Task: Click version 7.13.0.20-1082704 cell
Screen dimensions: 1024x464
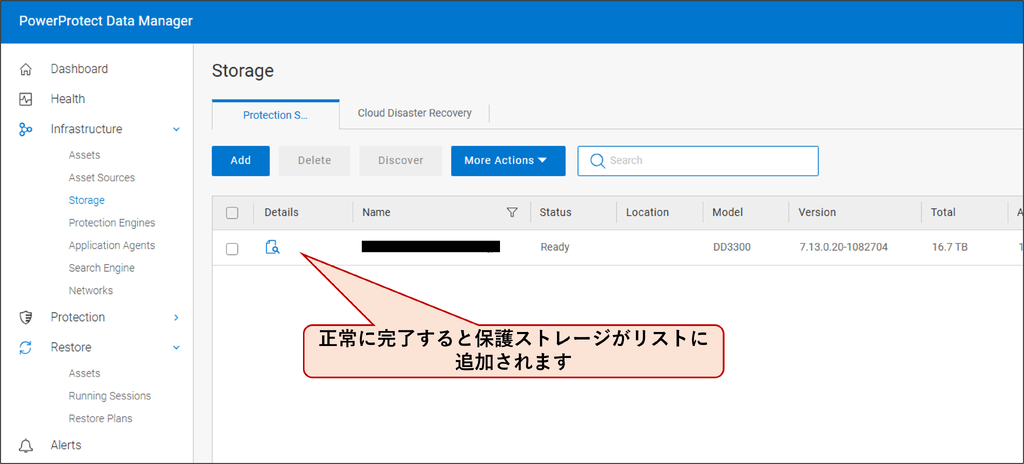Action: coord(843,247)
